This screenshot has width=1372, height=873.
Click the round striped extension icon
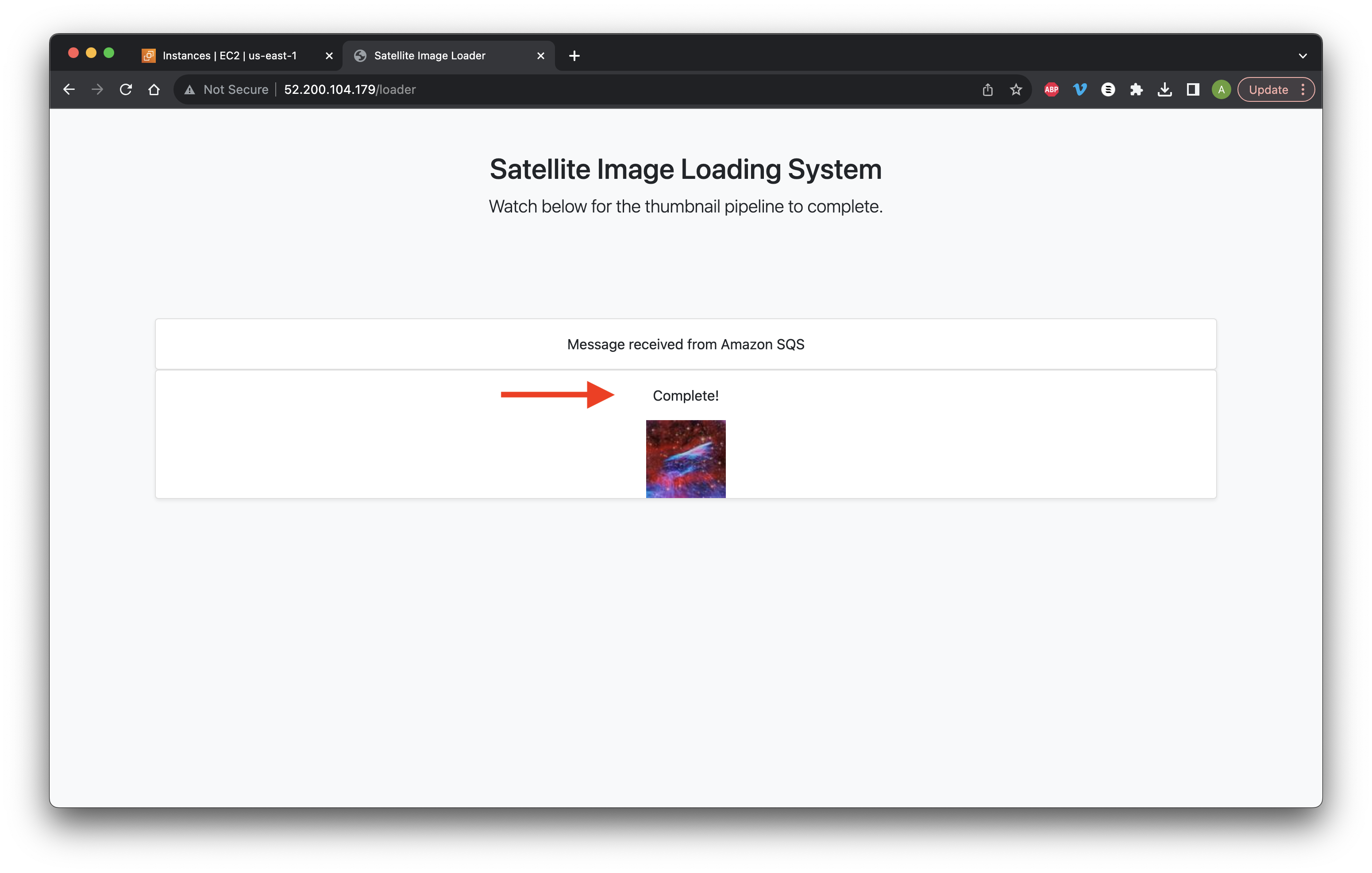coord(1108,89)
